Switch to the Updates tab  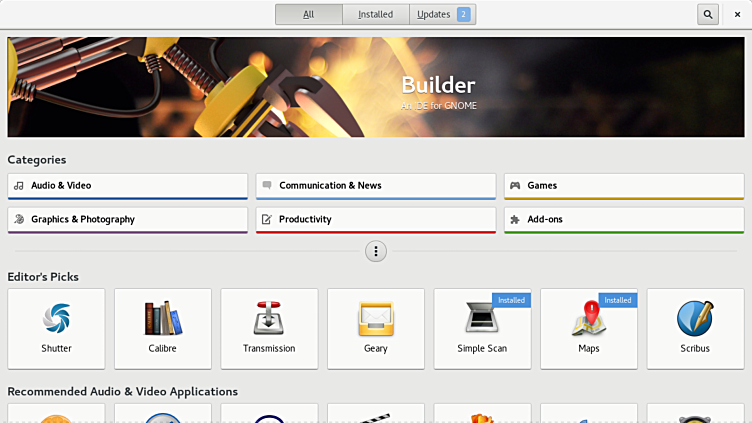[443, 14]
